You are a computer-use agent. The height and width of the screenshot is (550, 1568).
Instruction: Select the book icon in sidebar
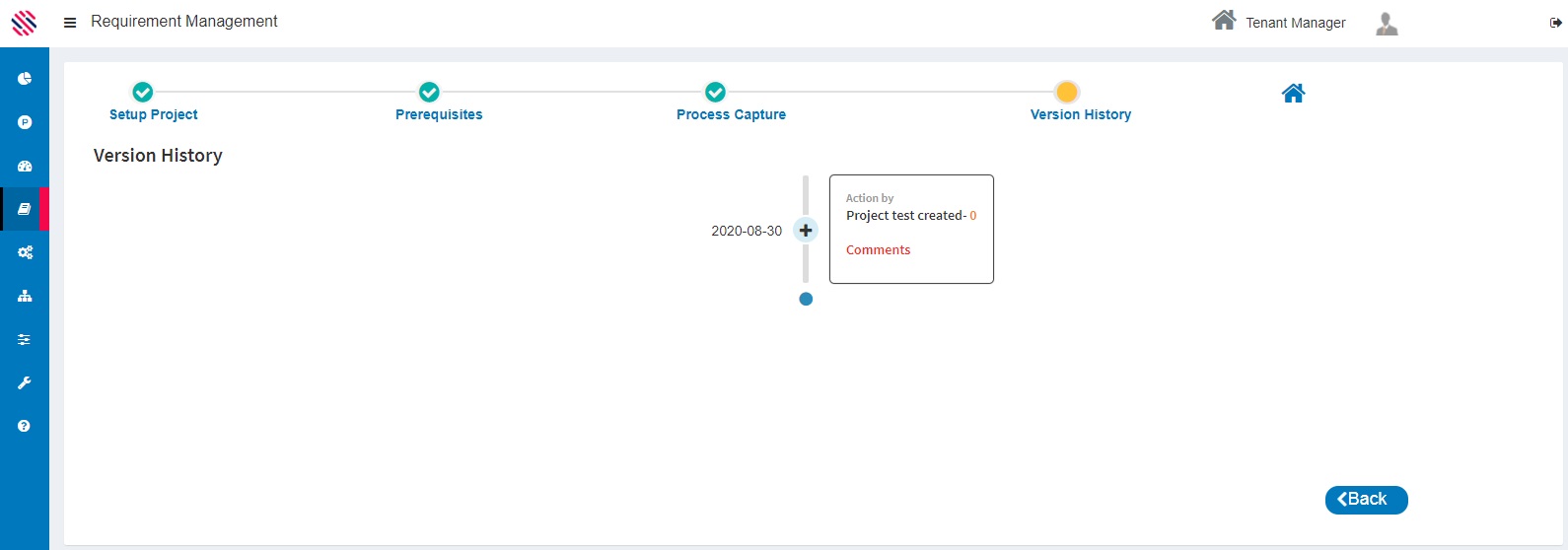[25, 209]
